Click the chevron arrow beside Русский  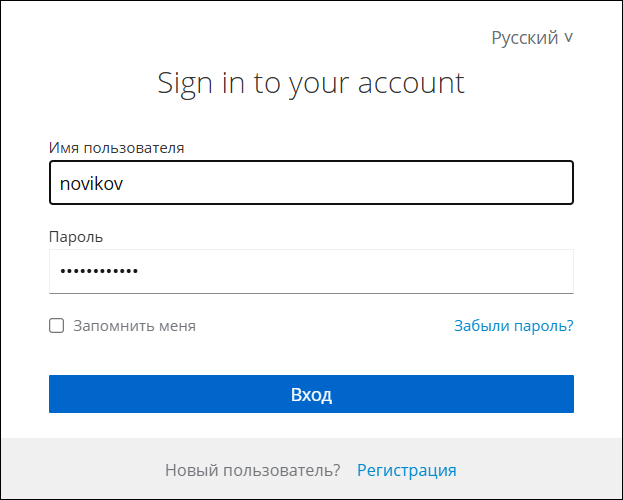(569, 38)
